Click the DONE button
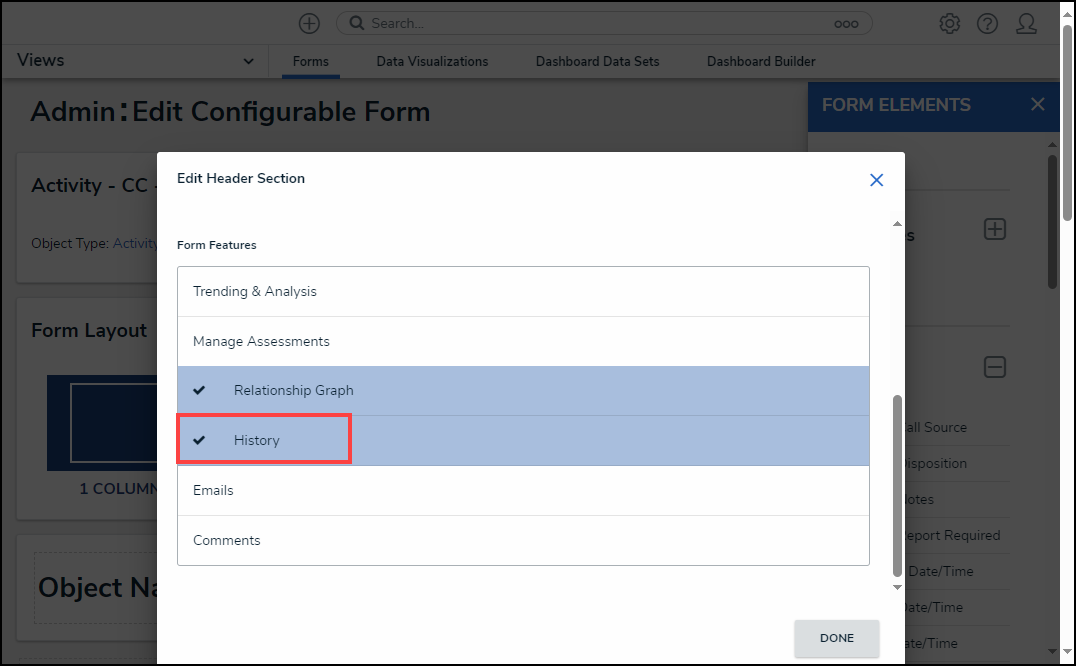 (x=836, y=638)
